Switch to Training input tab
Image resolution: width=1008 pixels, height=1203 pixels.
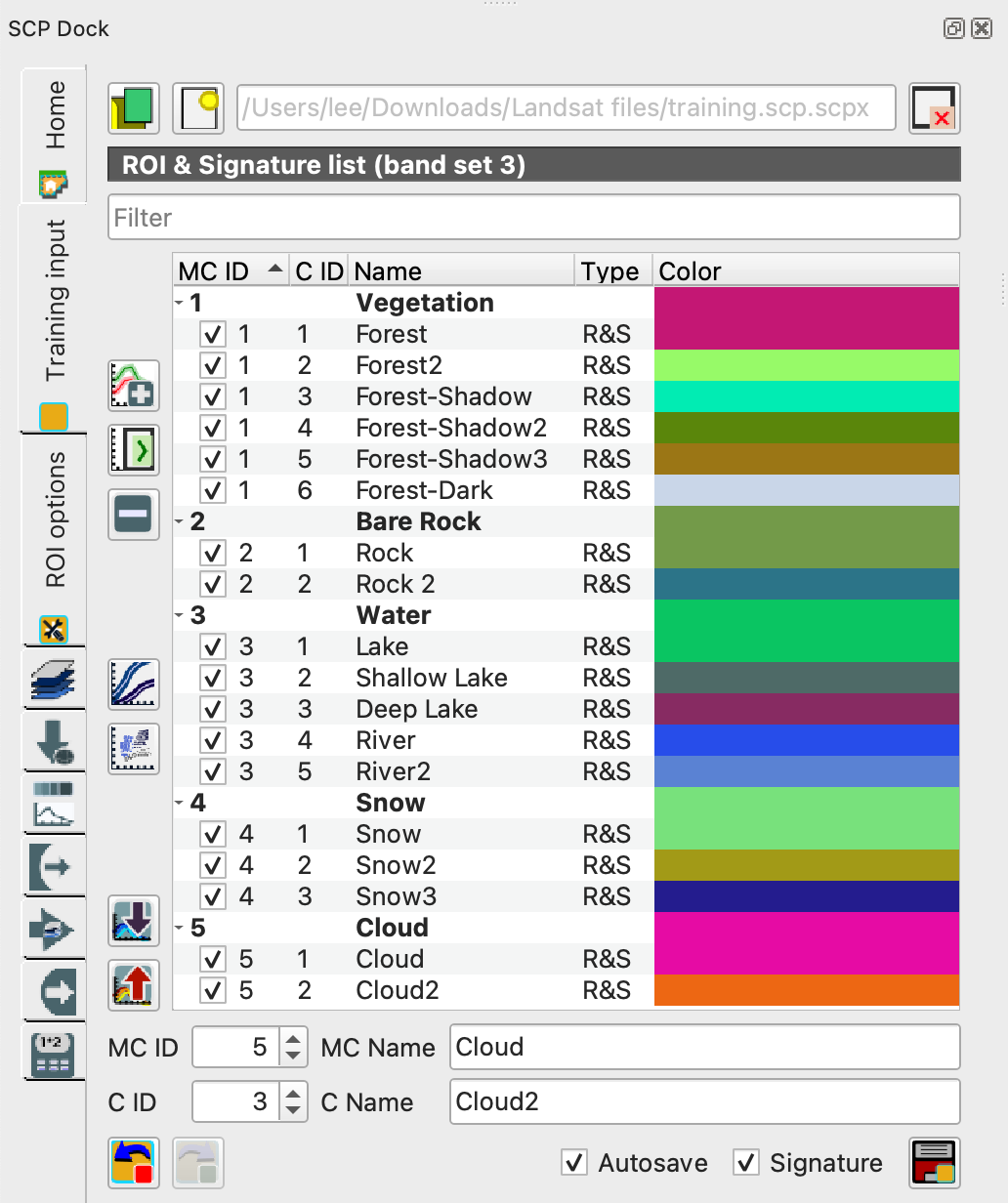pyautogui.click(x=53, y=317)
